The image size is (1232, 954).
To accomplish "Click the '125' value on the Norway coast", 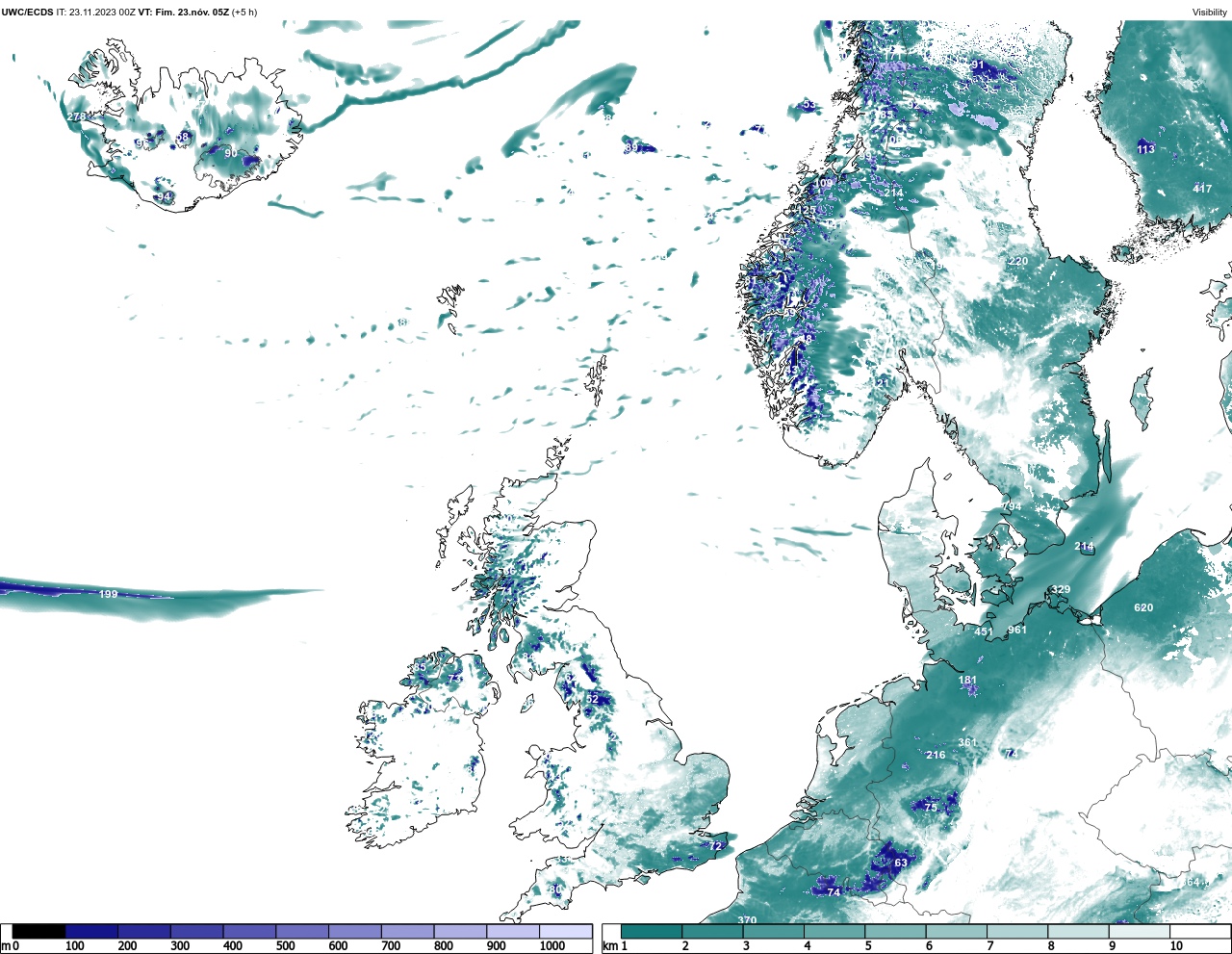I will pyautogui.click(x=807, y=210).
